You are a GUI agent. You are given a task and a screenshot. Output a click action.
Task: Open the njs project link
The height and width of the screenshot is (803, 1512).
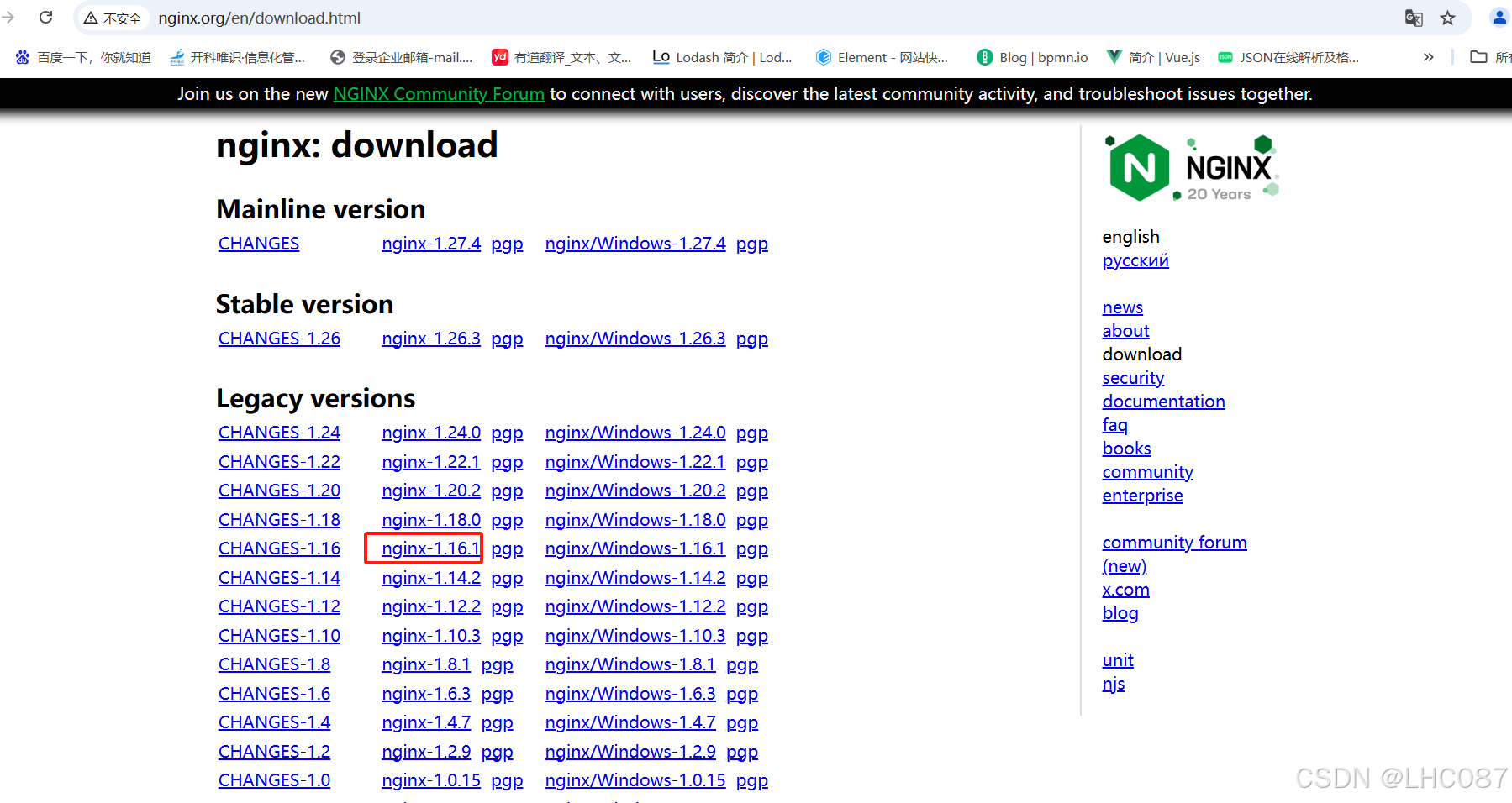[x=1114, y=684]
